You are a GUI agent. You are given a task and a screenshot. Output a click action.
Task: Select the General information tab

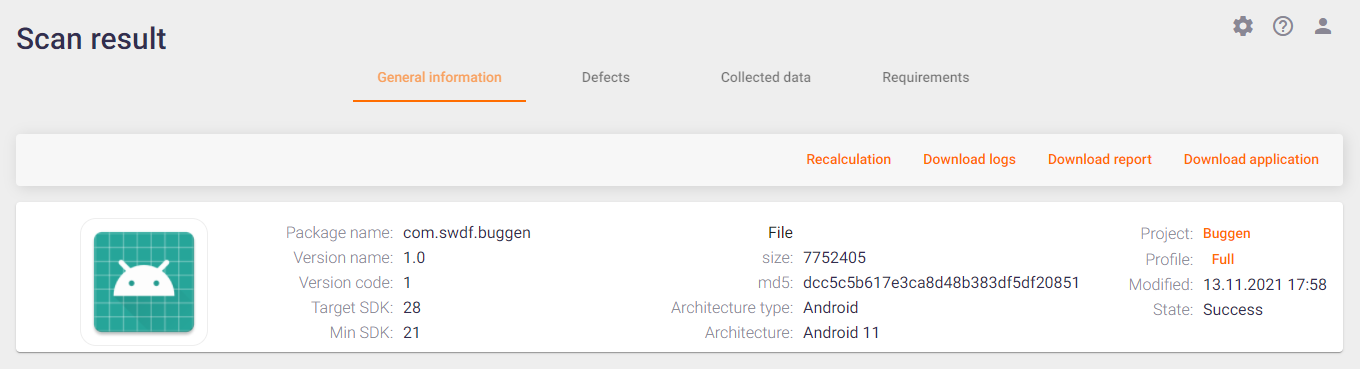[439, 77]
